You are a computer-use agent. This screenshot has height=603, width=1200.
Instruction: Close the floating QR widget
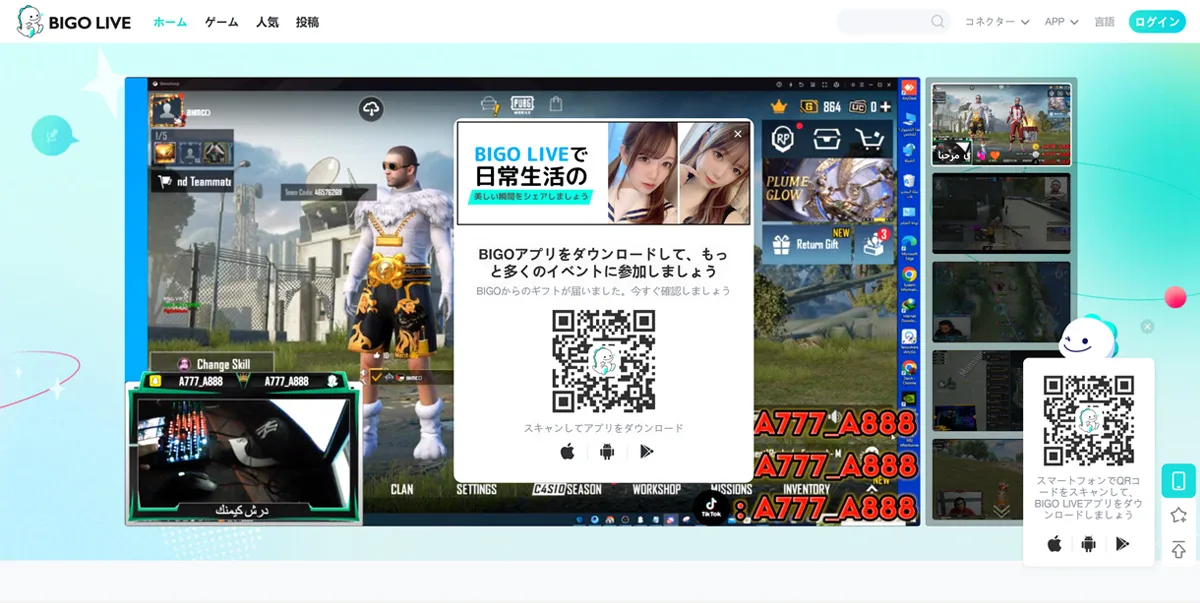pyautogui.click(x=1147, y=326)
